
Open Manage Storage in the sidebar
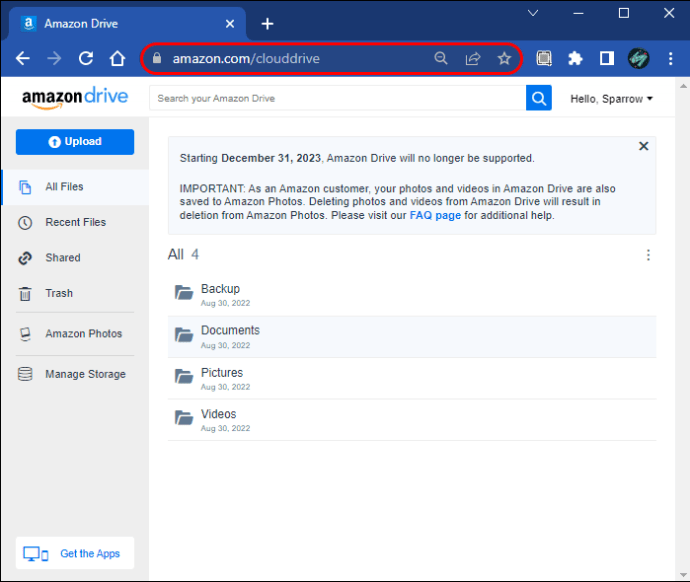pyautogui.click(x=85, y=374)
